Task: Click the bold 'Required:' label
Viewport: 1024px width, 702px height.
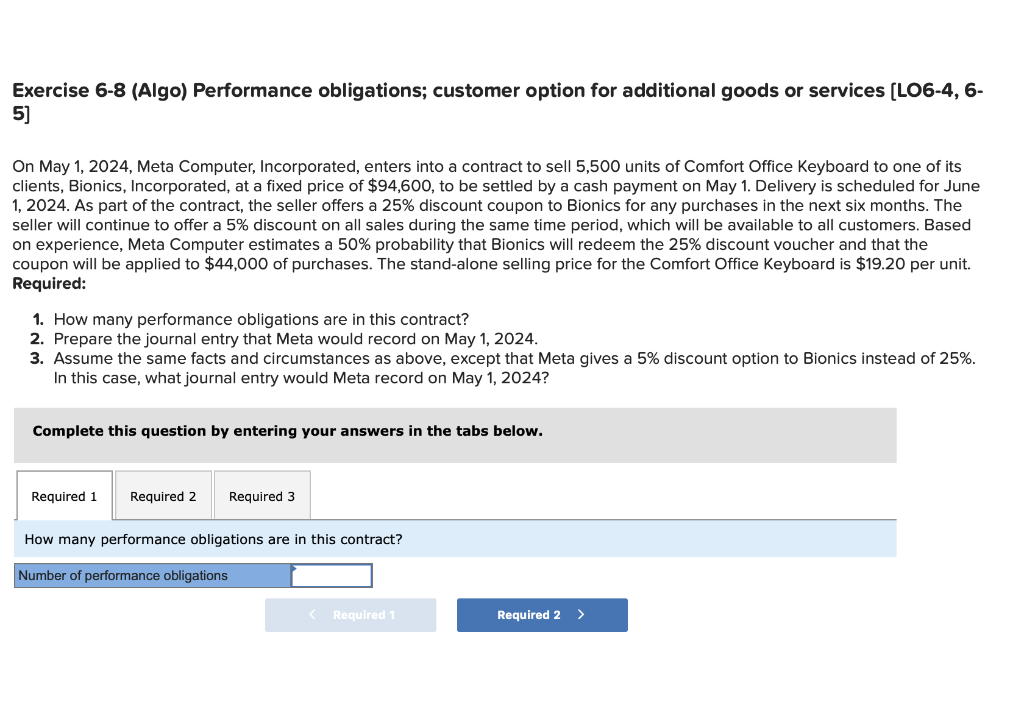Action: coord(49,283)
